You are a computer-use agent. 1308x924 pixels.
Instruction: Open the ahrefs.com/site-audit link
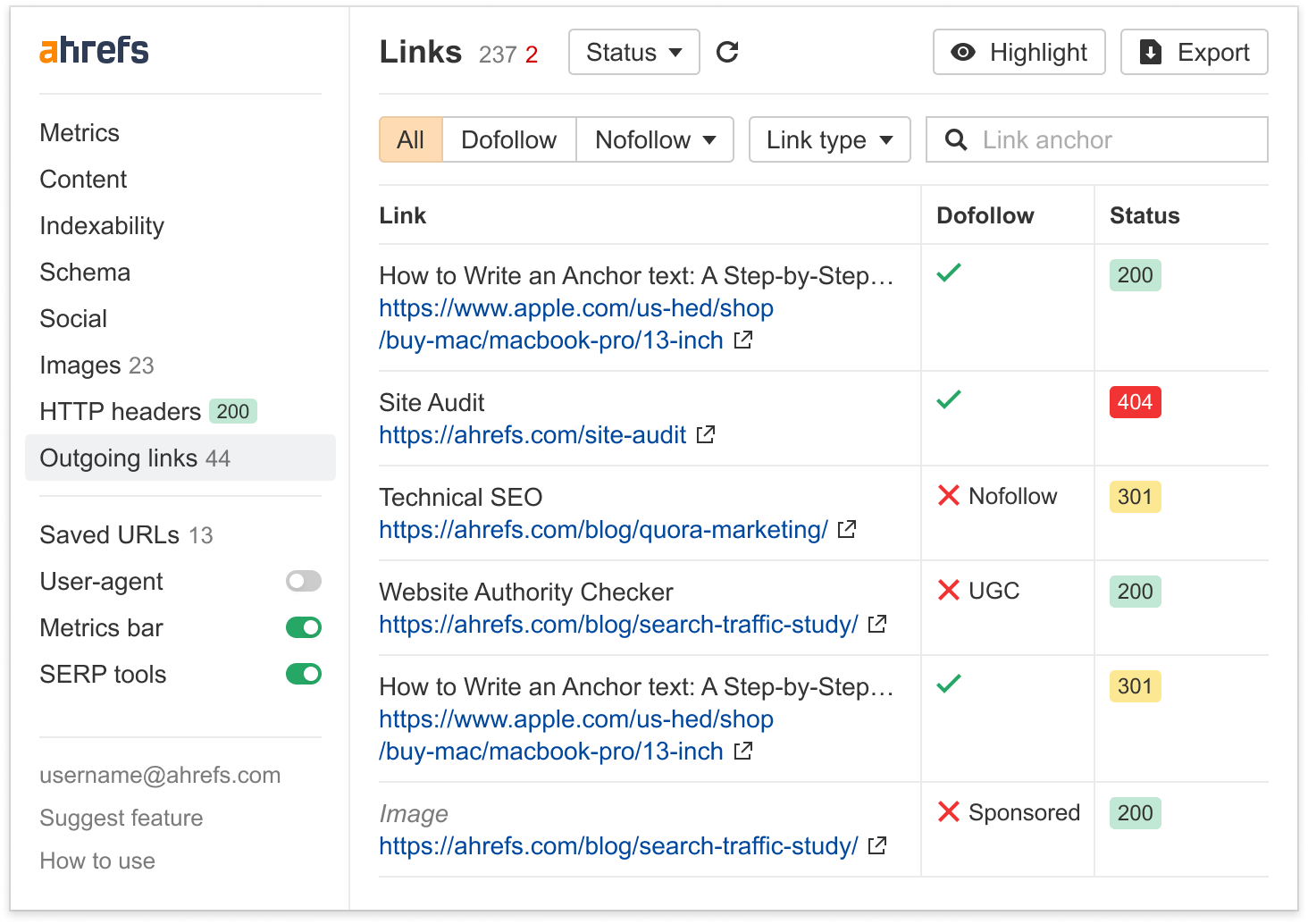(x=532, y=434)
